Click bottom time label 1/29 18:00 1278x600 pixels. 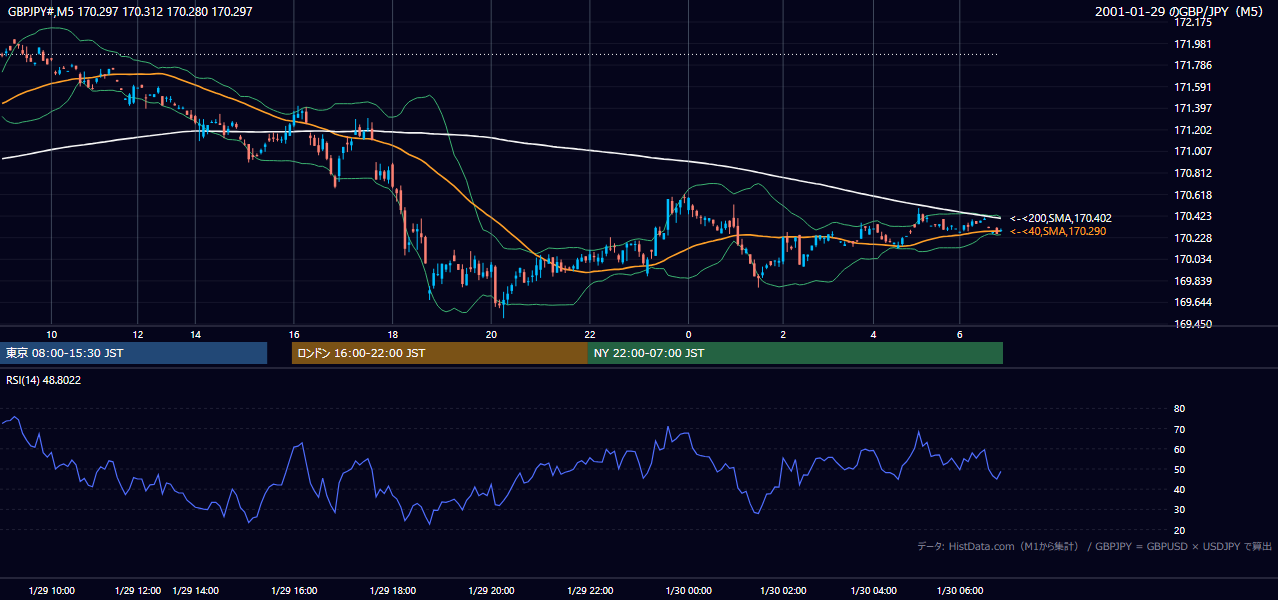(393, 591)
